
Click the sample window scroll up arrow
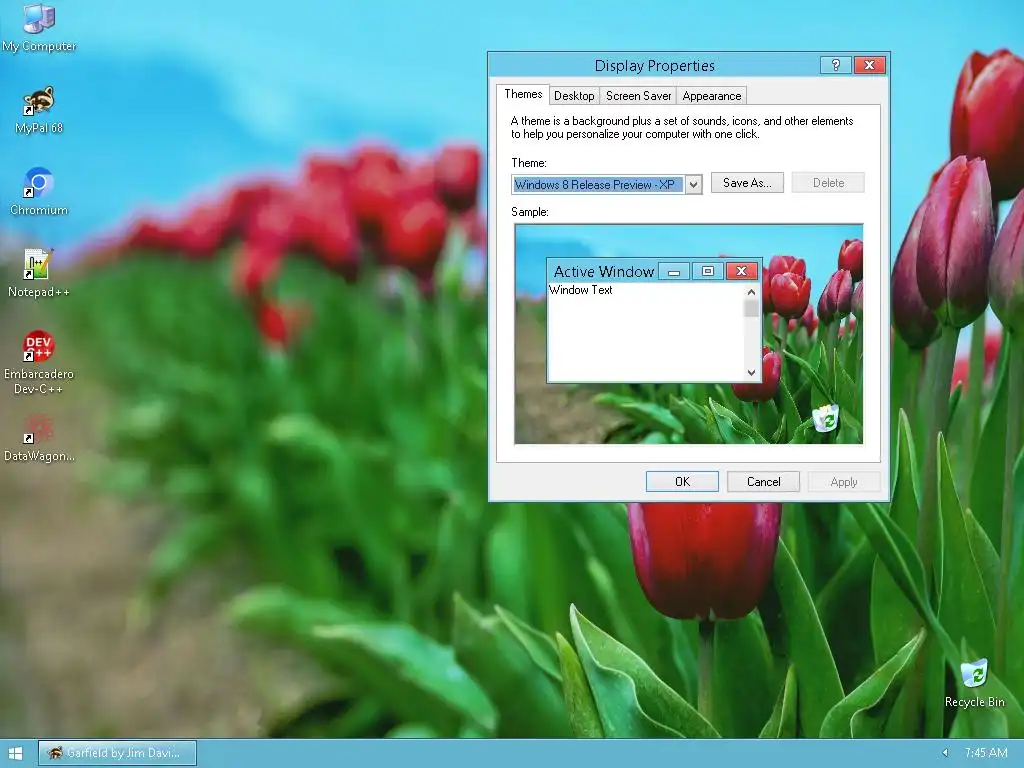click(x=752, y=292)
